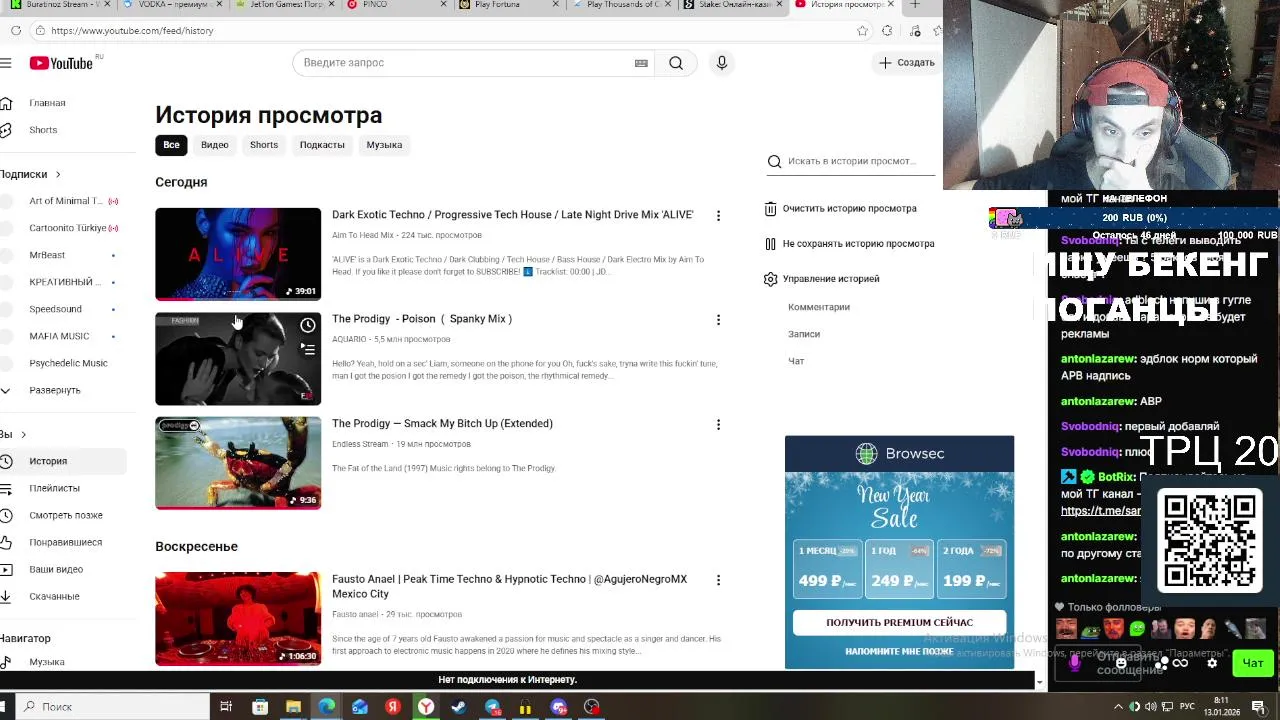Screen dimensions: 1280x720
Task: Open Shorts in the sidebar
Action: click(x=43, y=130)
